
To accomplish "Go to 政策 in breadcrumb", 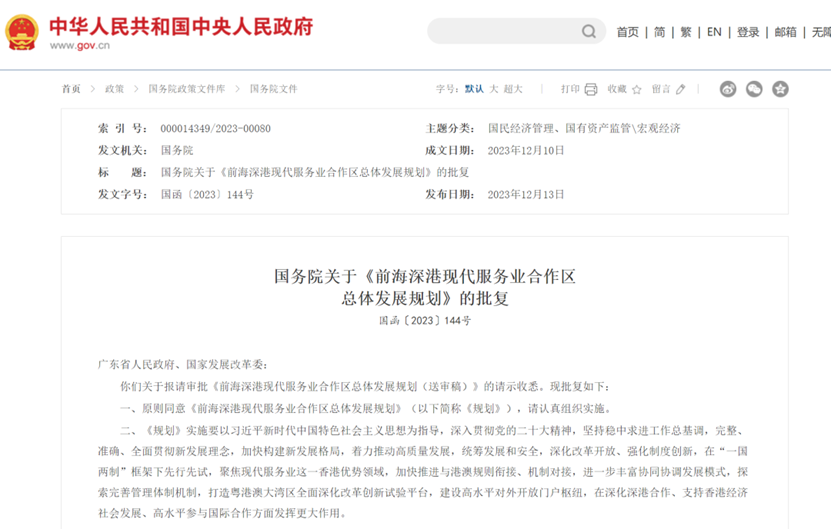I will tap(115, 89).
